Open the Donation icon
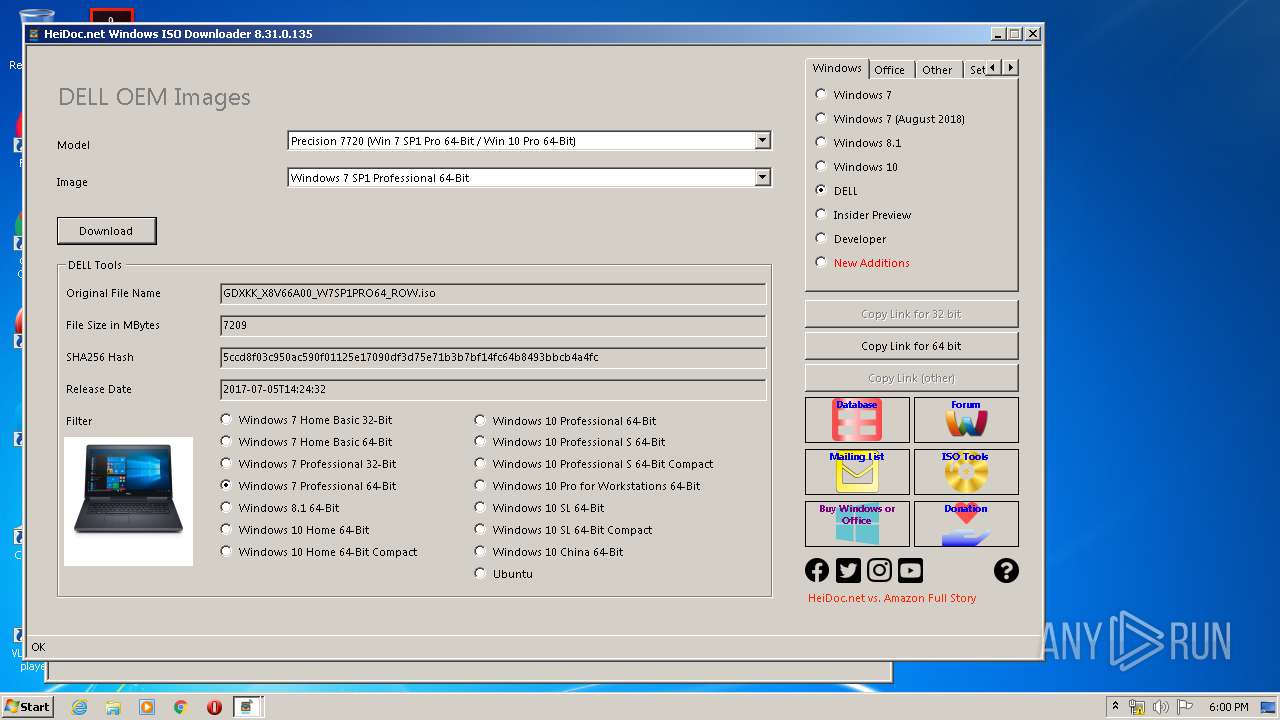This screenshot has width=1280, height=720. pos(966,524)
